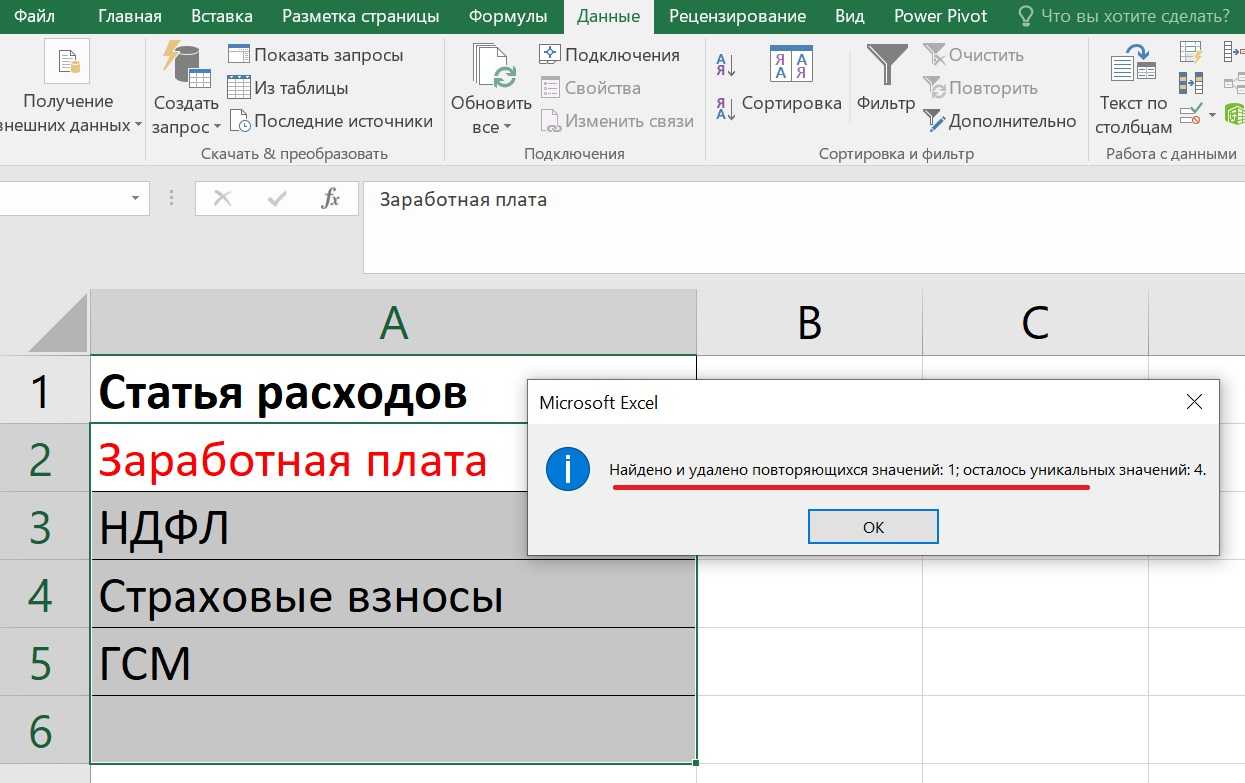Sort descending with the Я-А icon
Screen dimensions: 1245x783
pyautogui.click(x=726, y=109)
